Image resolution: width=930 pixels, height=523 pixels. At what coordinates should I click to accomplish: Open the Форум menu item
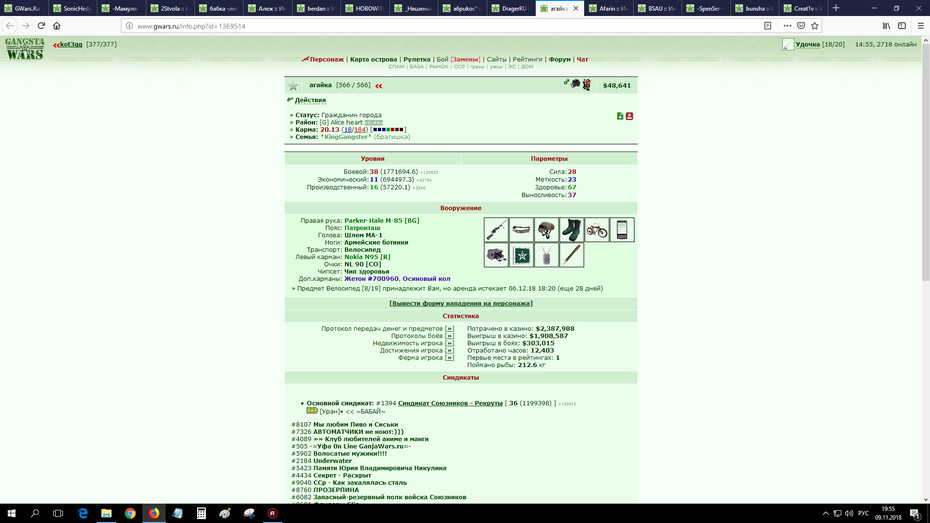[x=559, y=59]
